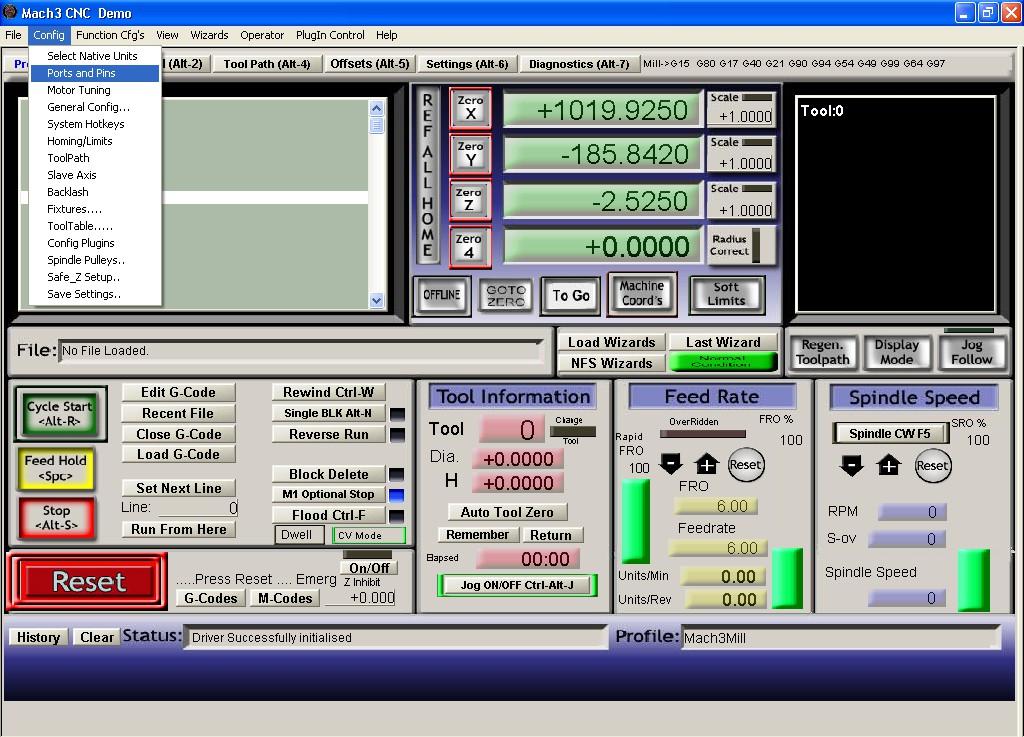
Task: Switch to Diagnostics (Alt-7) tab
Action: (x=579, y=64)
